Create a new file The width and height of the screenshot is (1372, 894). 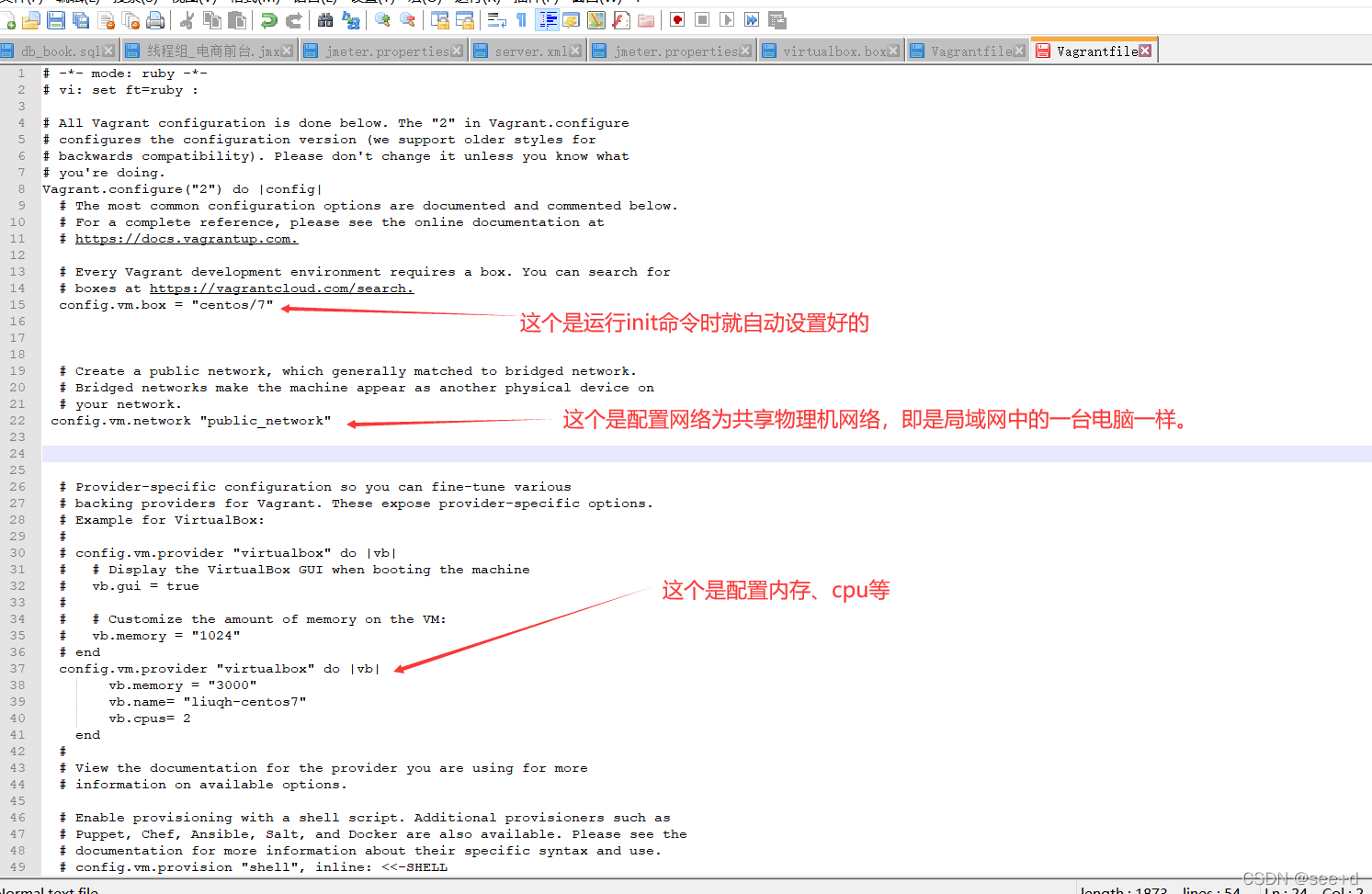[7, 19]
